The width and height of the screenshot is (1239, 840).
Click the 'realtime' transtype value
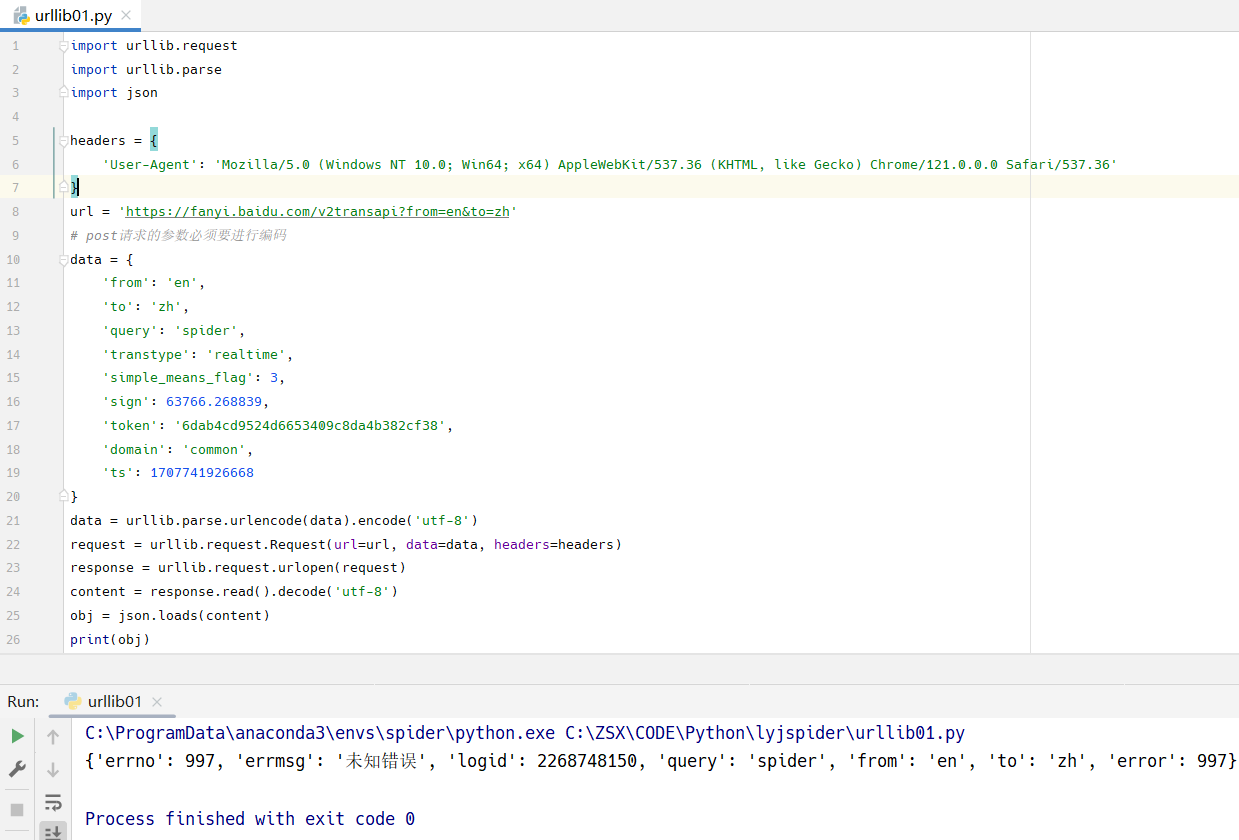click(x=246, y=354)
